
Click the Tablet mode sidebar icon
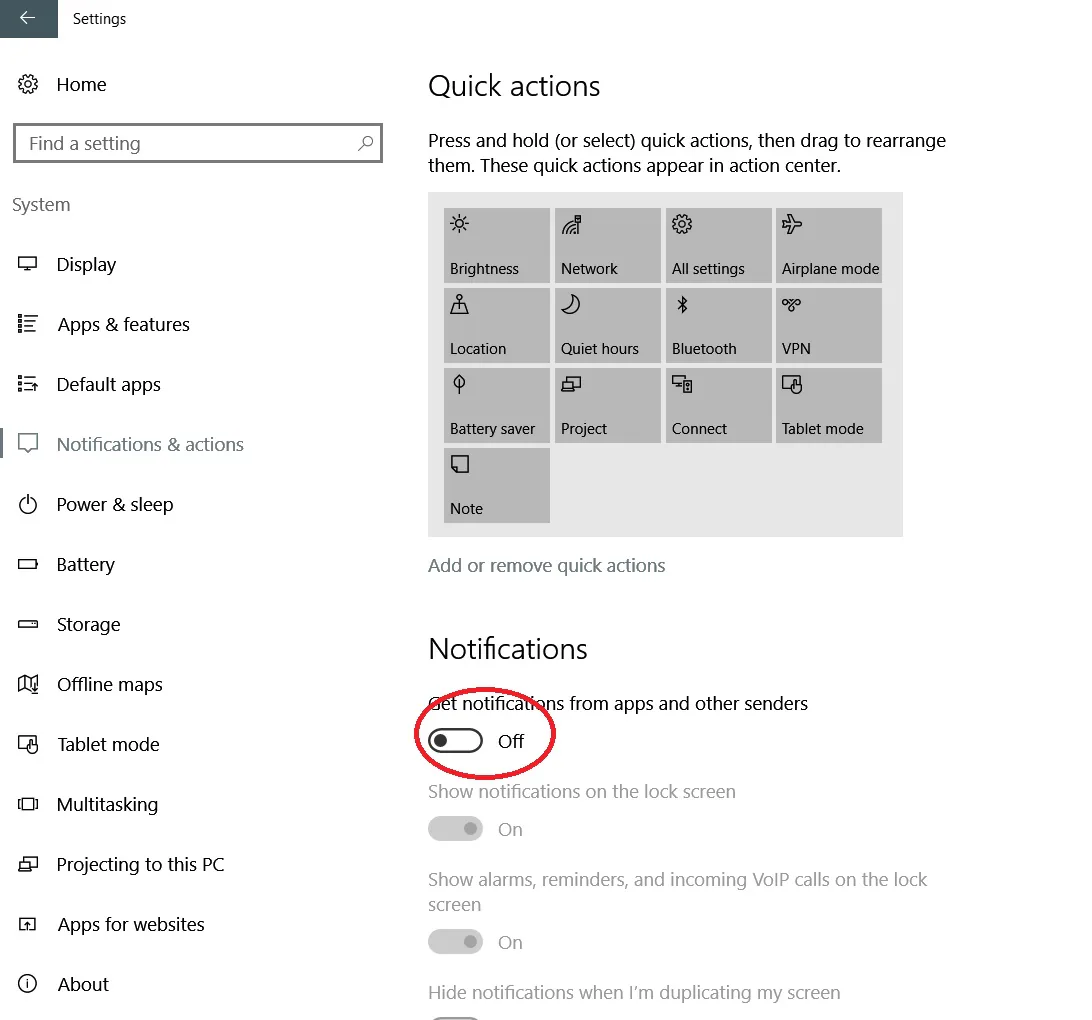click(28, 744)
